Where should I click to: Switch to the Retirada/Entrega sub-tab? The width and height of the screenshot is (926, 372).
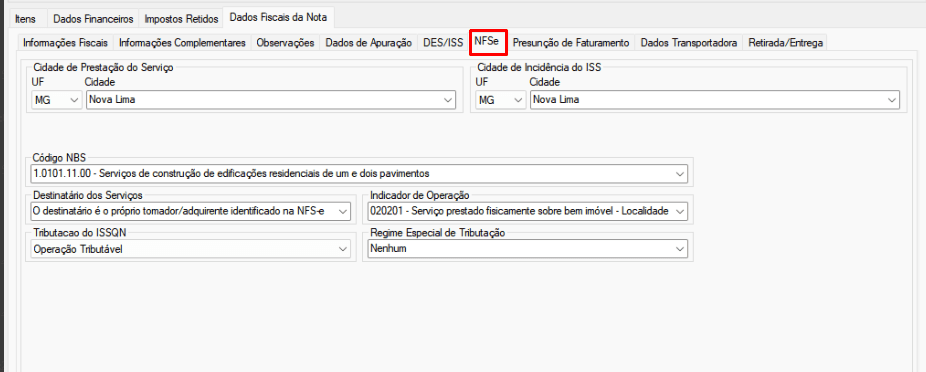pos(785,43)
